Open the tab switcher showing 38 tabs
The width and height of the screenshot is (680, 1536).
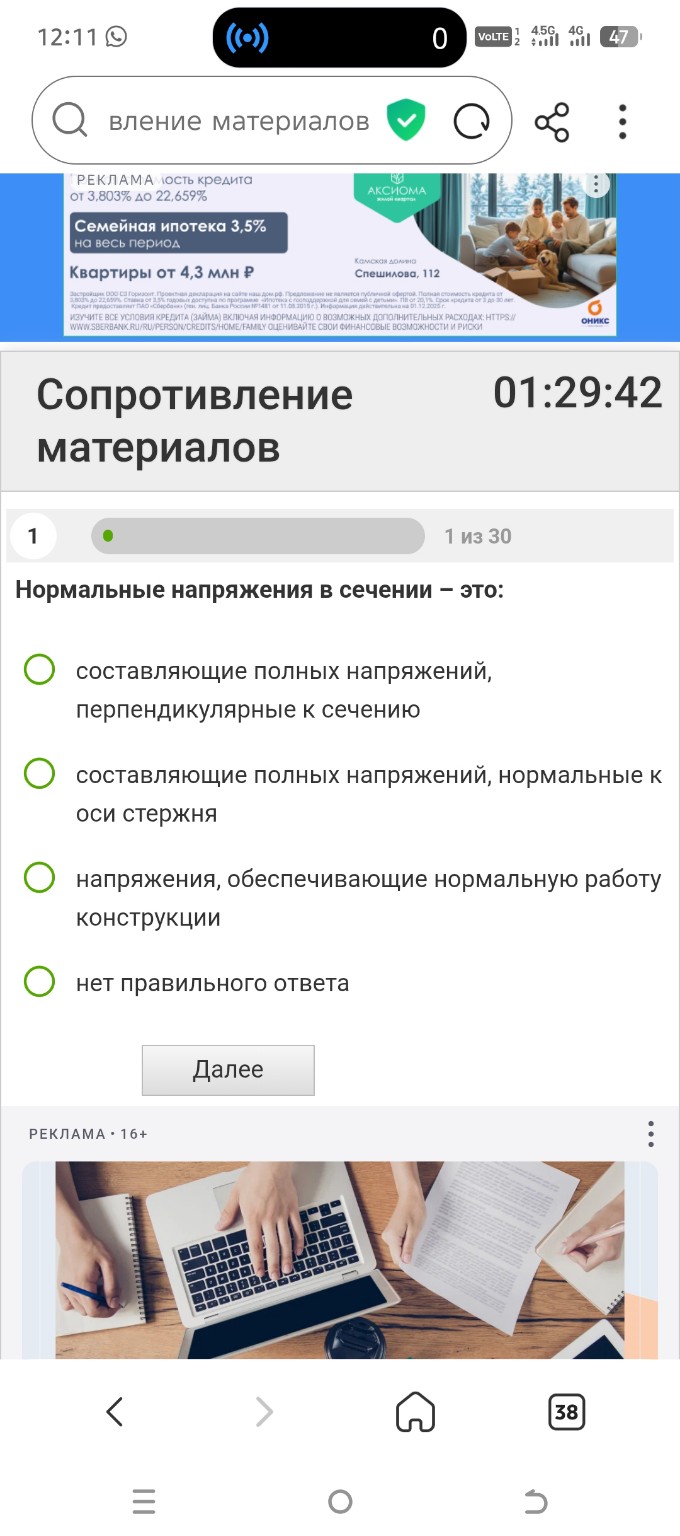pyautogui.click(x=566, y=1412)
